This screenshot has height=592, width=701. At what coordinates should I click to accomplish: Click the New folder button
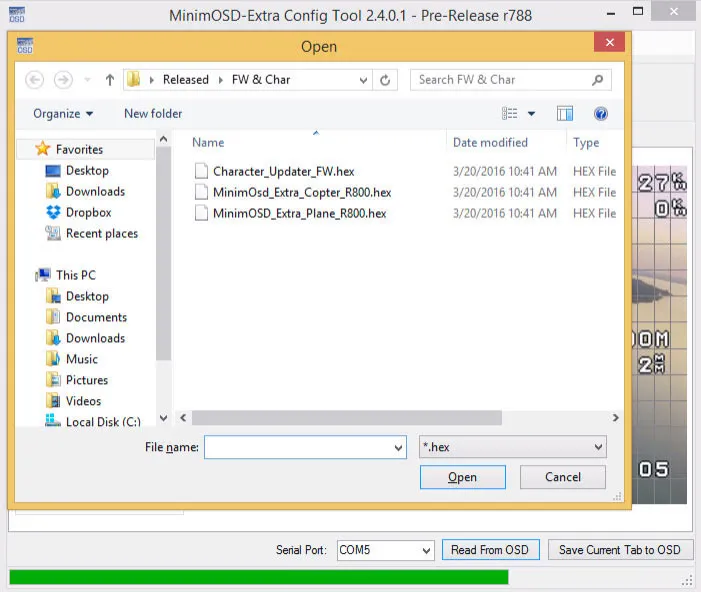153,114
